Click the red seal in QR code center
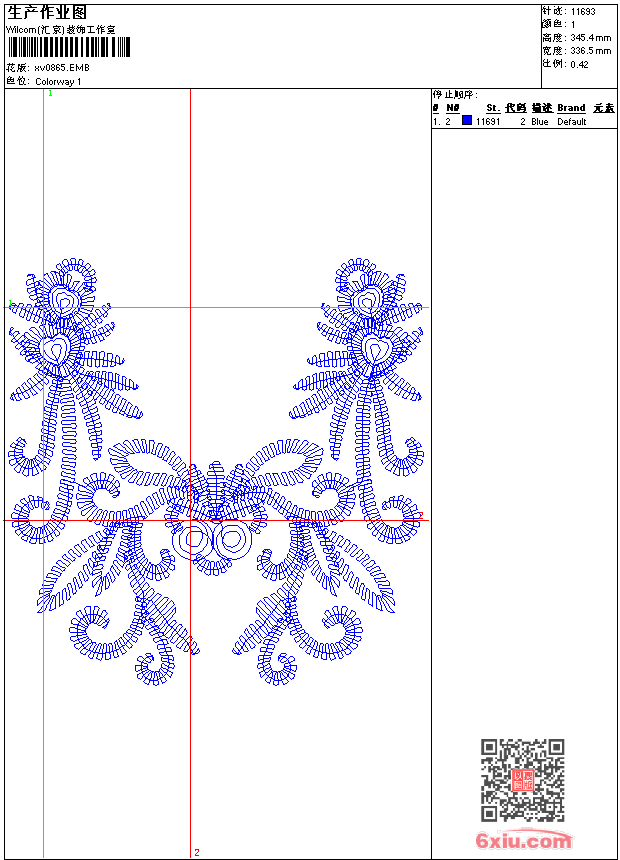Viewport: 620px width, 860px height. [x=522, y=780]
